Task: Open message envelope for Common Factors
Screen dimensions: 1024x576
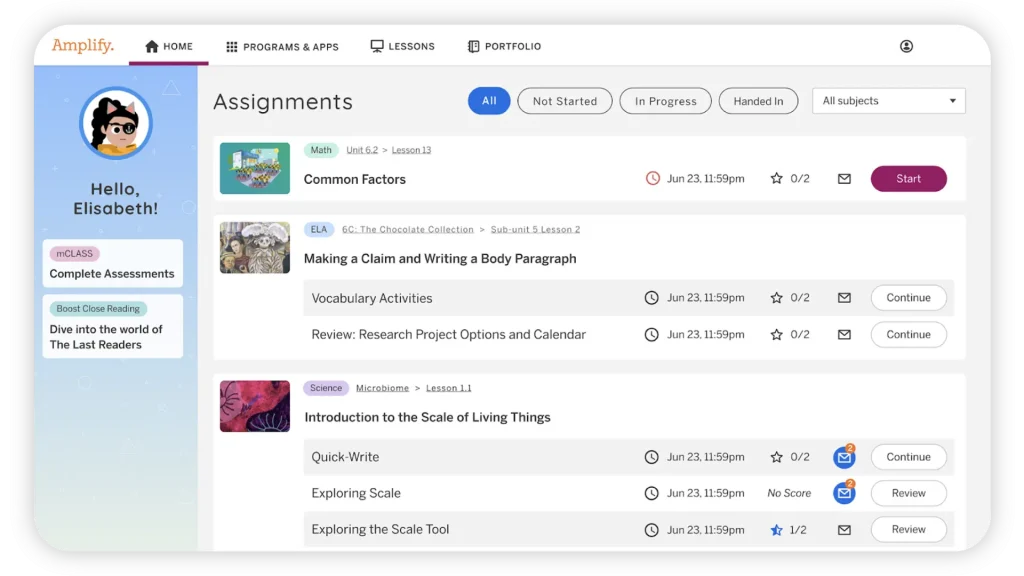Action: (x=844, y=179)
